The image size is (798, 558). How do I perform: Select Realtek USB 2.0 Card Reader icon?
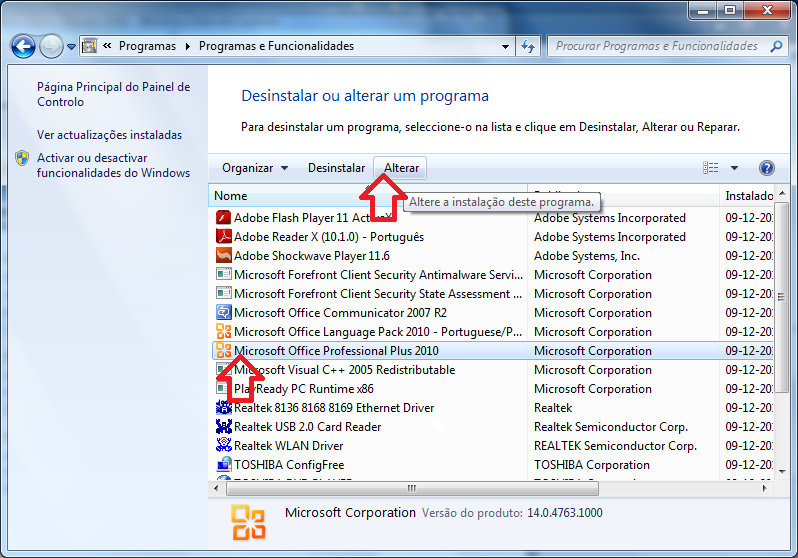point(223,427)
